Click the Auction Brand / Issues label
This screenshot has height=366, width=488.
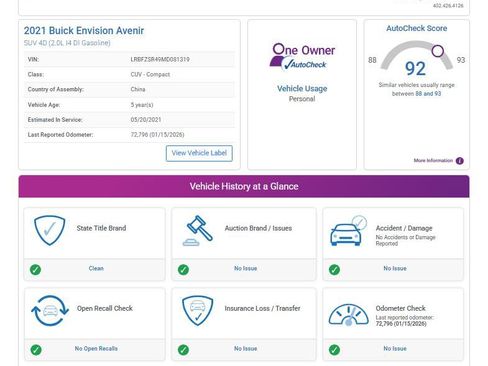point(258,228)
